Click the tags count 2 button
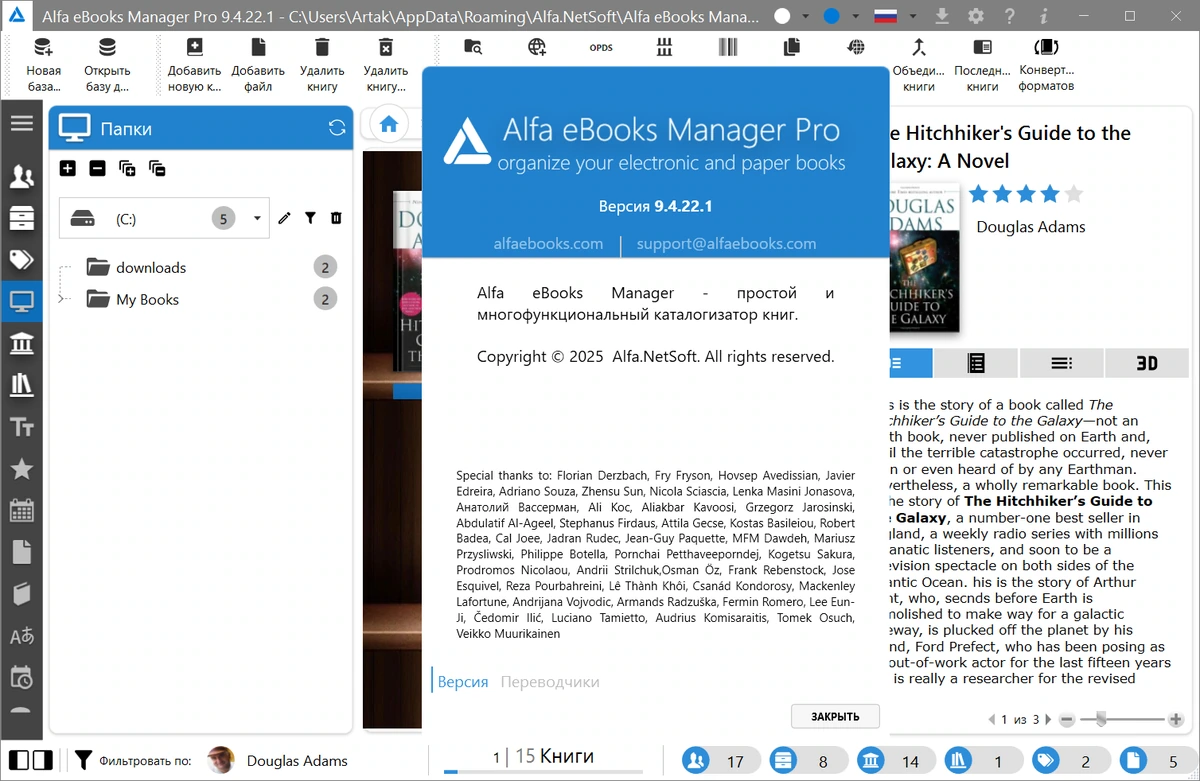The image size is (1200, 781). [x=1071, y=761]
